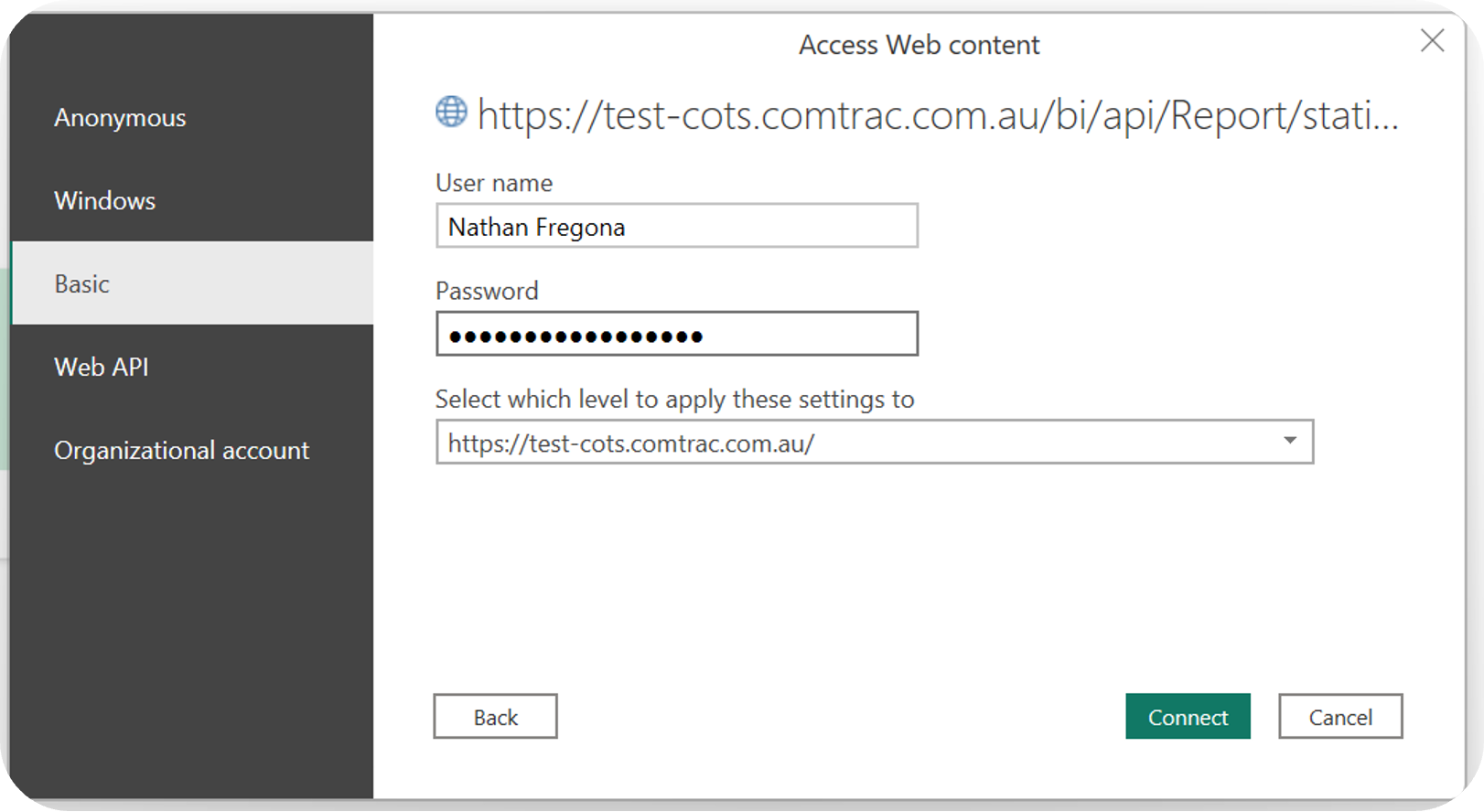Screen dimensions: 1484x812
Task: Click the "Access Web content" title
Action: [x=919, y=45]
